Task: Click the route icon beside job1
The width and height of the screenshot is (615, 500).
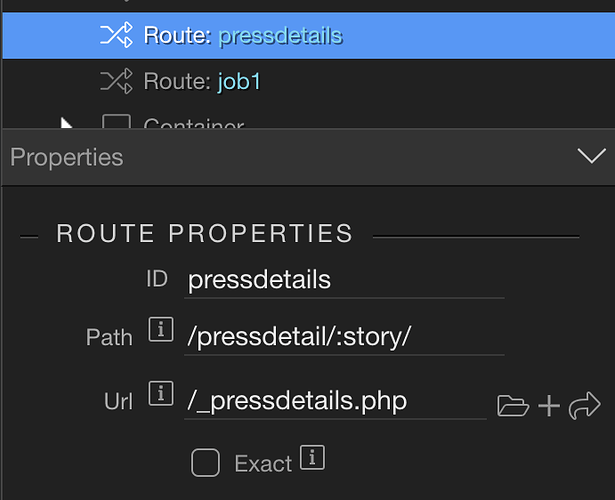Action: [x=116, y=81]
